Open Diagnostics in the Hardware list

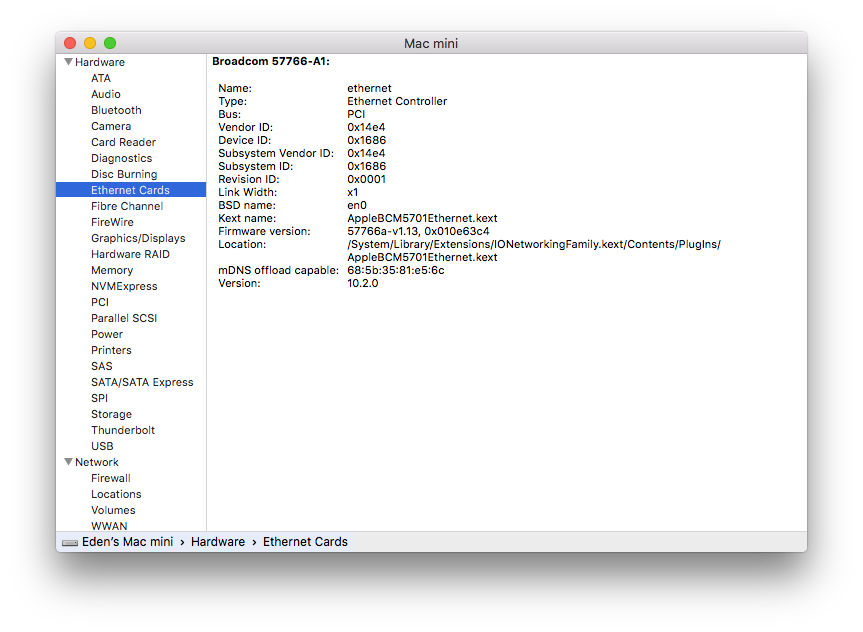(121, 158)
